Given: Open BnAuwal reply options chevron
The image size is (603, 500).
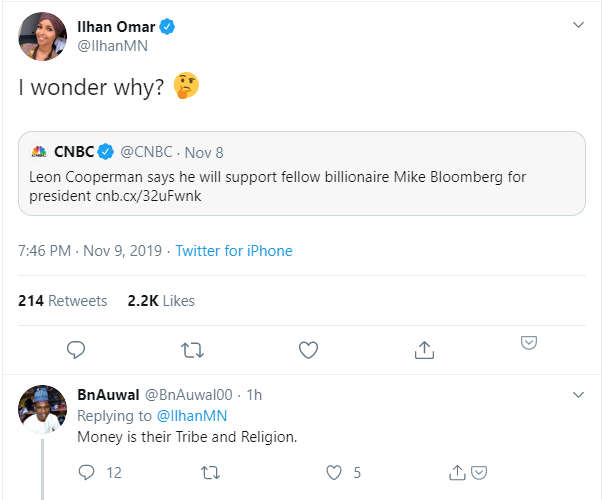Looking at the screenshot, I should [577, 395].
